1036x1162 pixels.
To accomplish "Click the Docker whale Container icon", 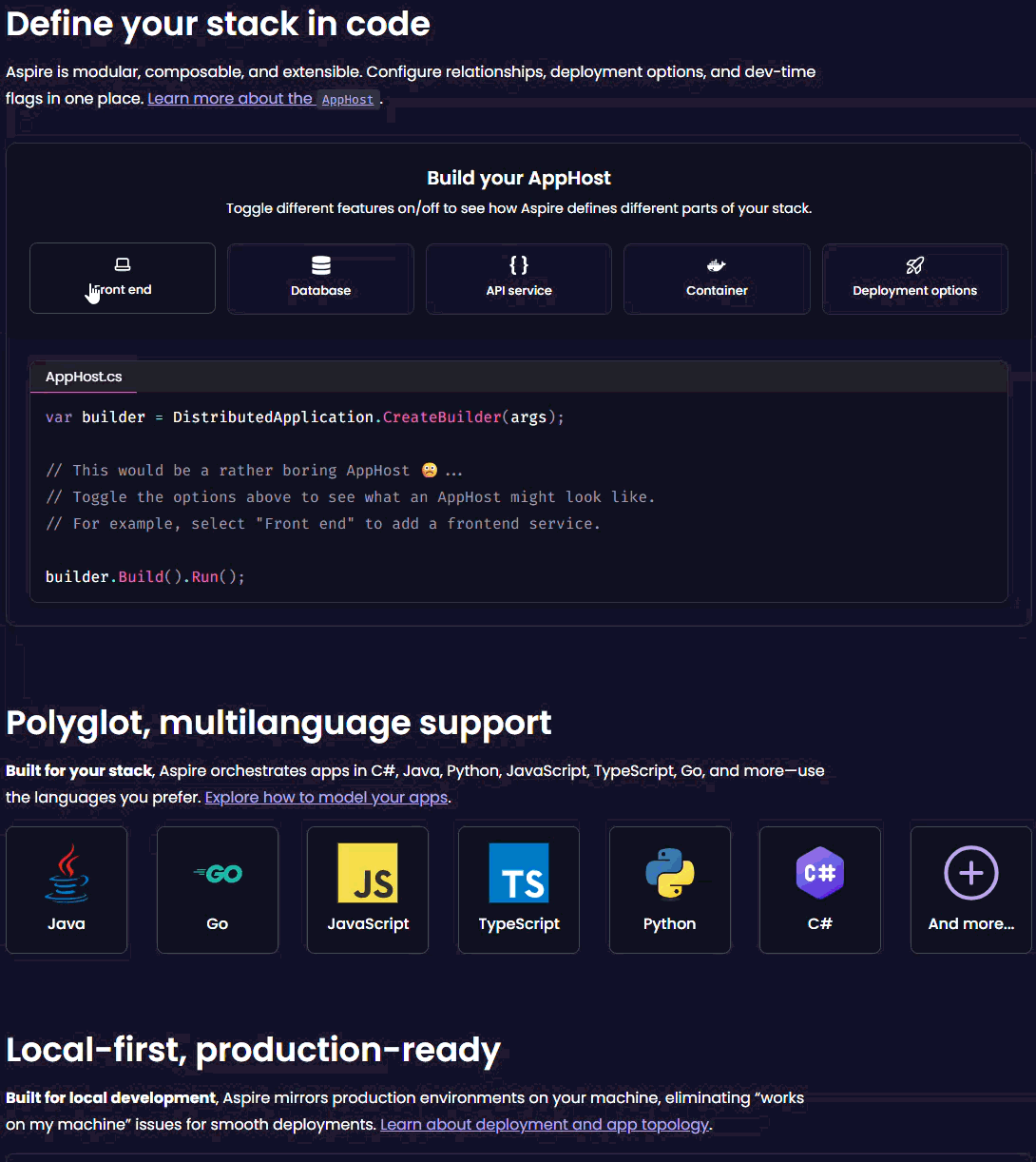I will 717,266.
